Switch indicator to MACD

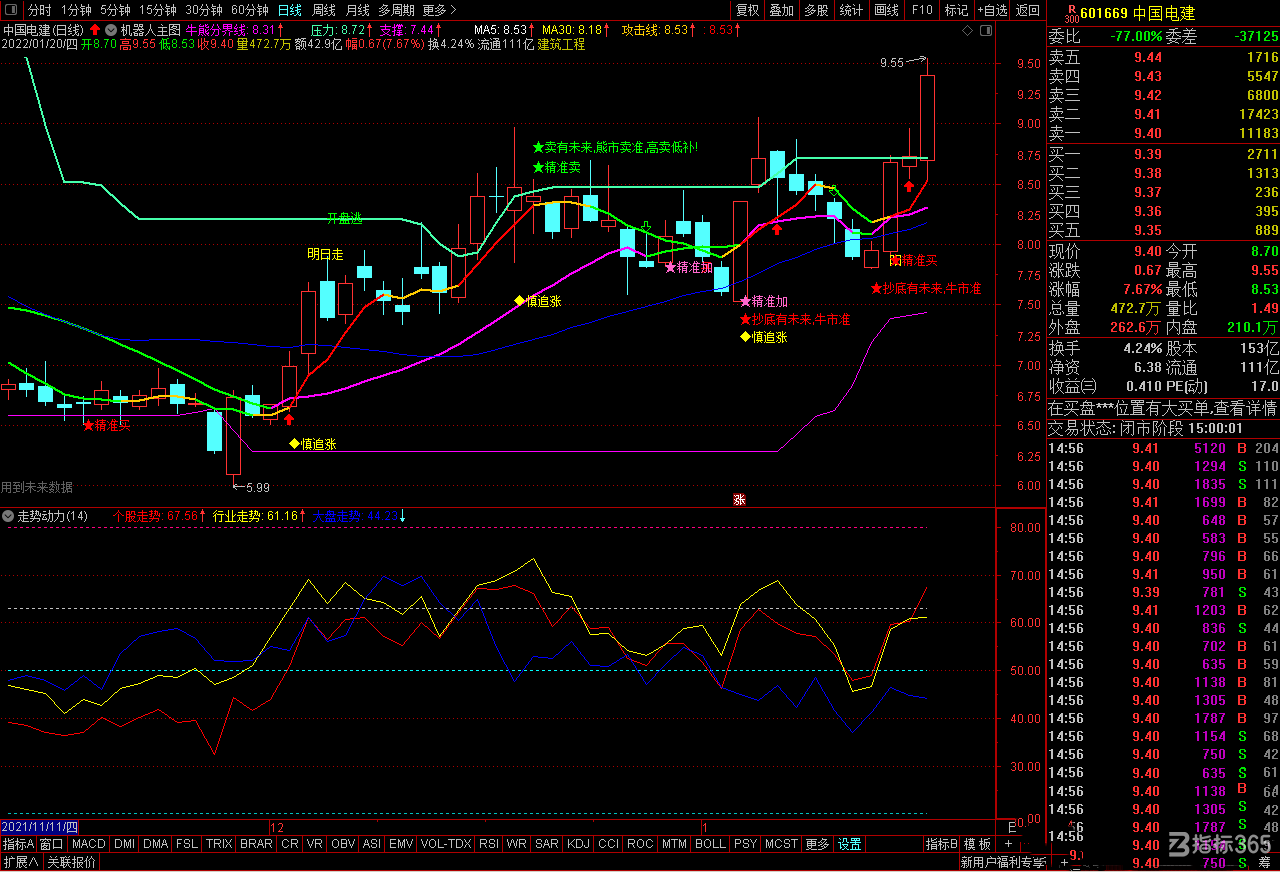point(89,844)
